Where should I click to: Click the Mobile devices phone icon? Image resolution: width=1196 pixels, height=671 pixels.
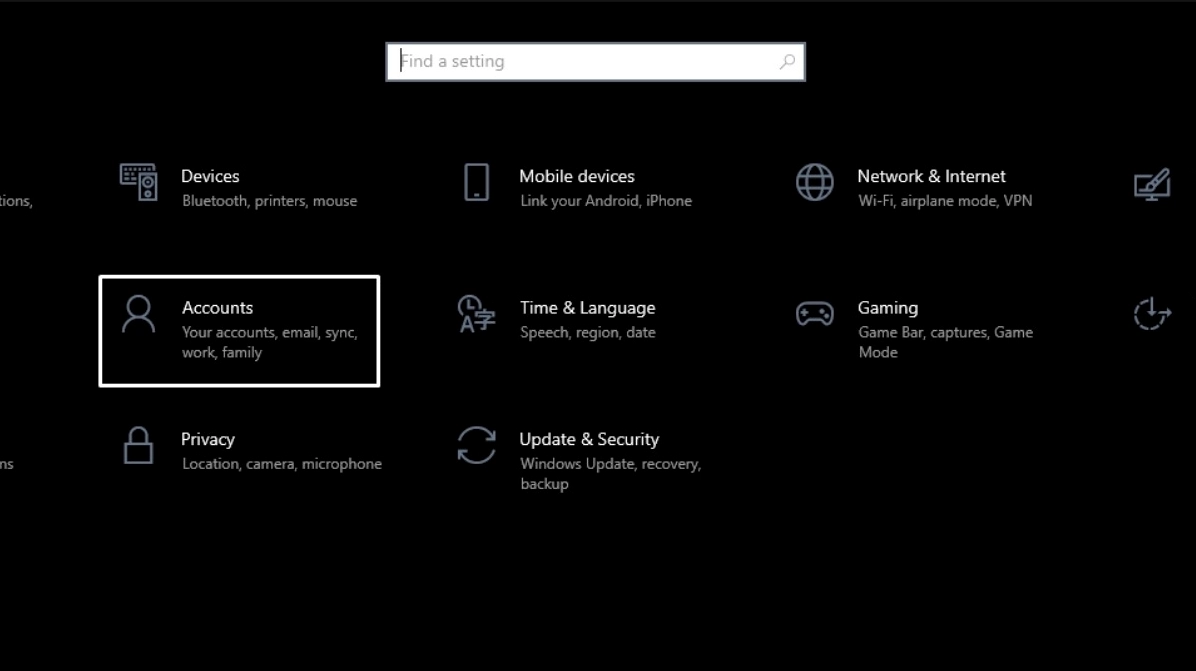(477, 183)
